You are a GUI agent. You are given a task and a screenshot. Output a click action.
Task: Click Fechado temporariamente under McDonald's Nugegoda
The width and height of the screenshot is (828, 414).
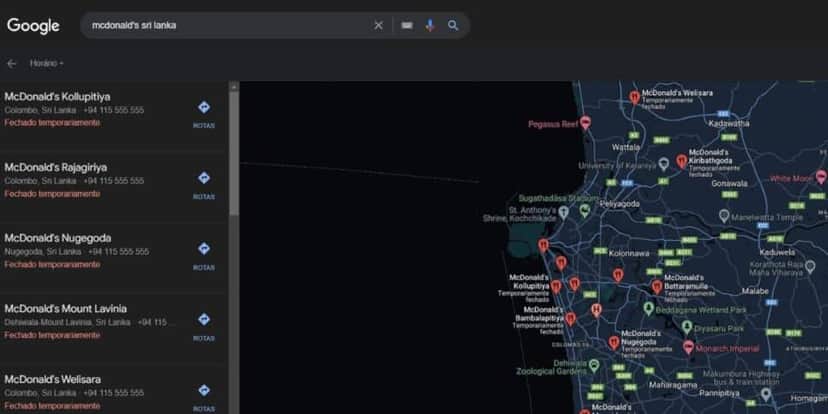[x=52, y=265]
